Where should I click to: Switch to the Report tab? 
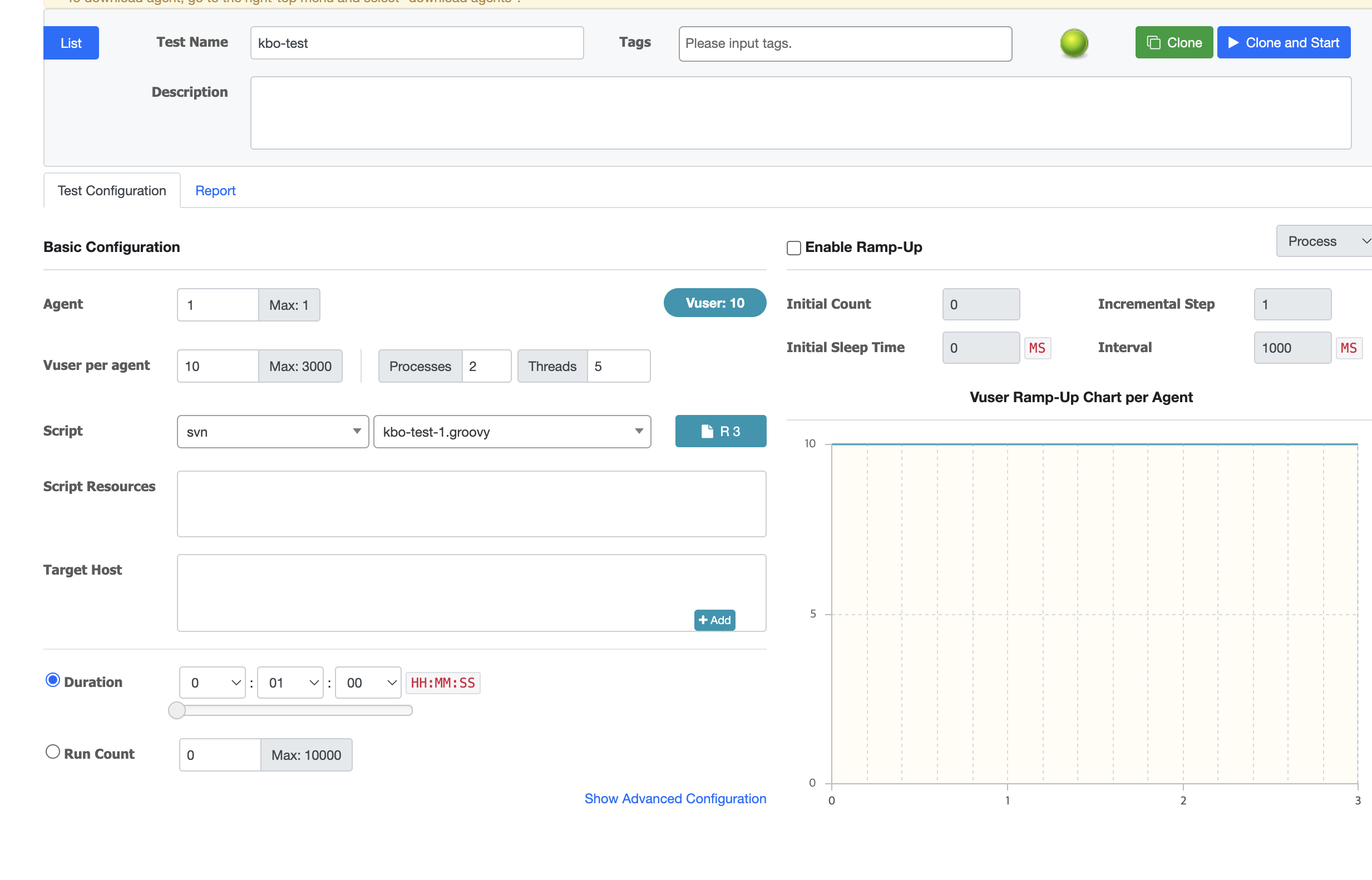pyautogui.click(x=215, y=191)
